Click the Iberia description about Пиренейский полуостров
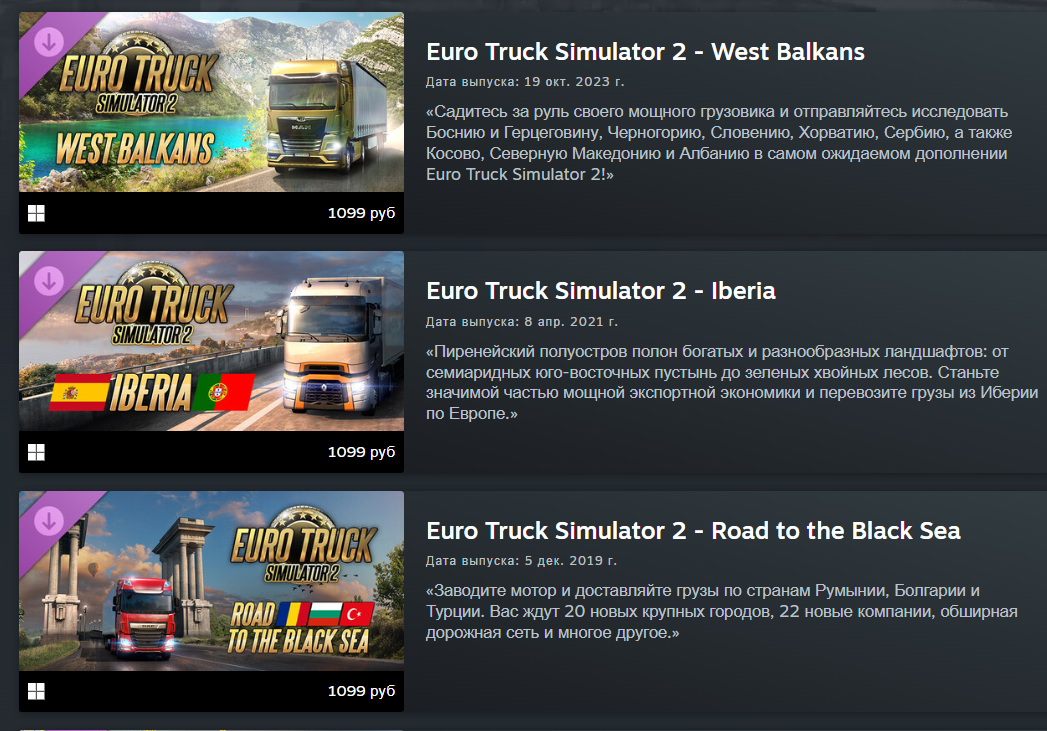1047x731 pixels. (x=732, y=383)
